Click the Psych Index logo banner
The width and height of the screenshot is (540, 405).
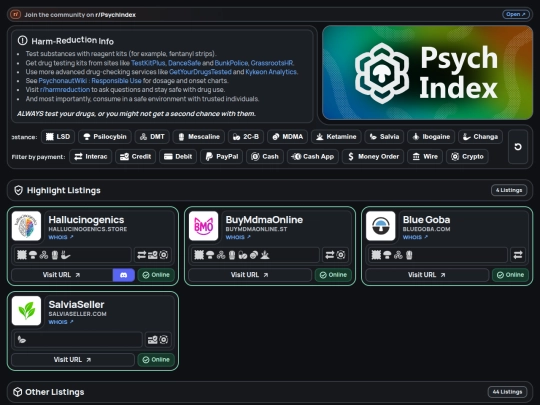coord(427,73)
